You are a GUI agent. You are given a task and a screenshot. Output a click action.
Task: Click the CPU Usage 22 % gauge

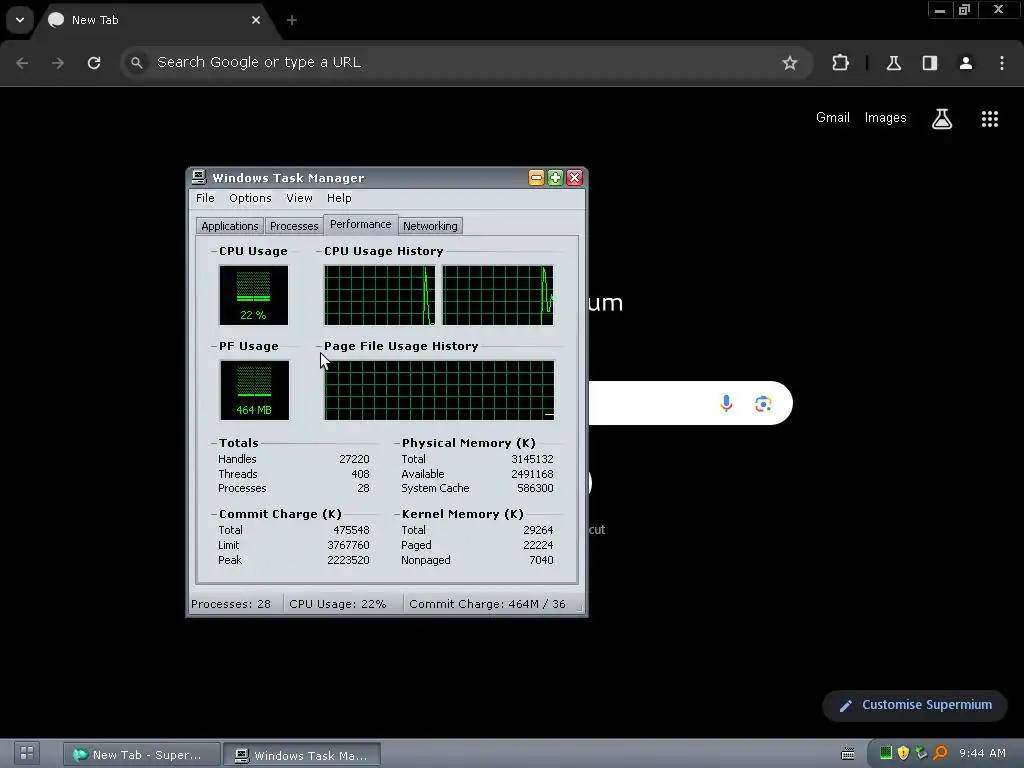[x=253, y=295]
